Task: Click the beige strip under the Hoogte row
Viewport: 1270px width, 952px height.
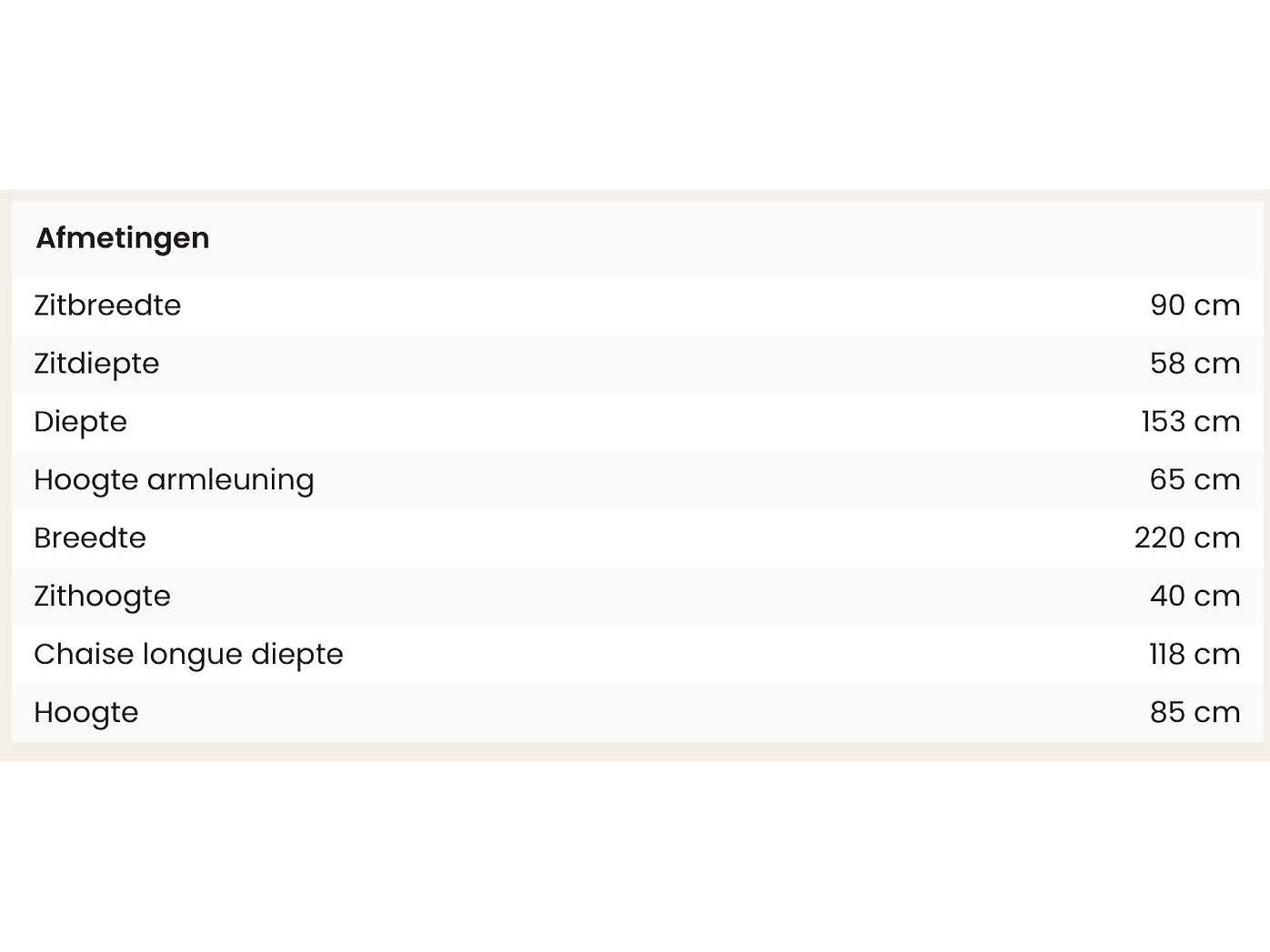Action: point(635,752)
